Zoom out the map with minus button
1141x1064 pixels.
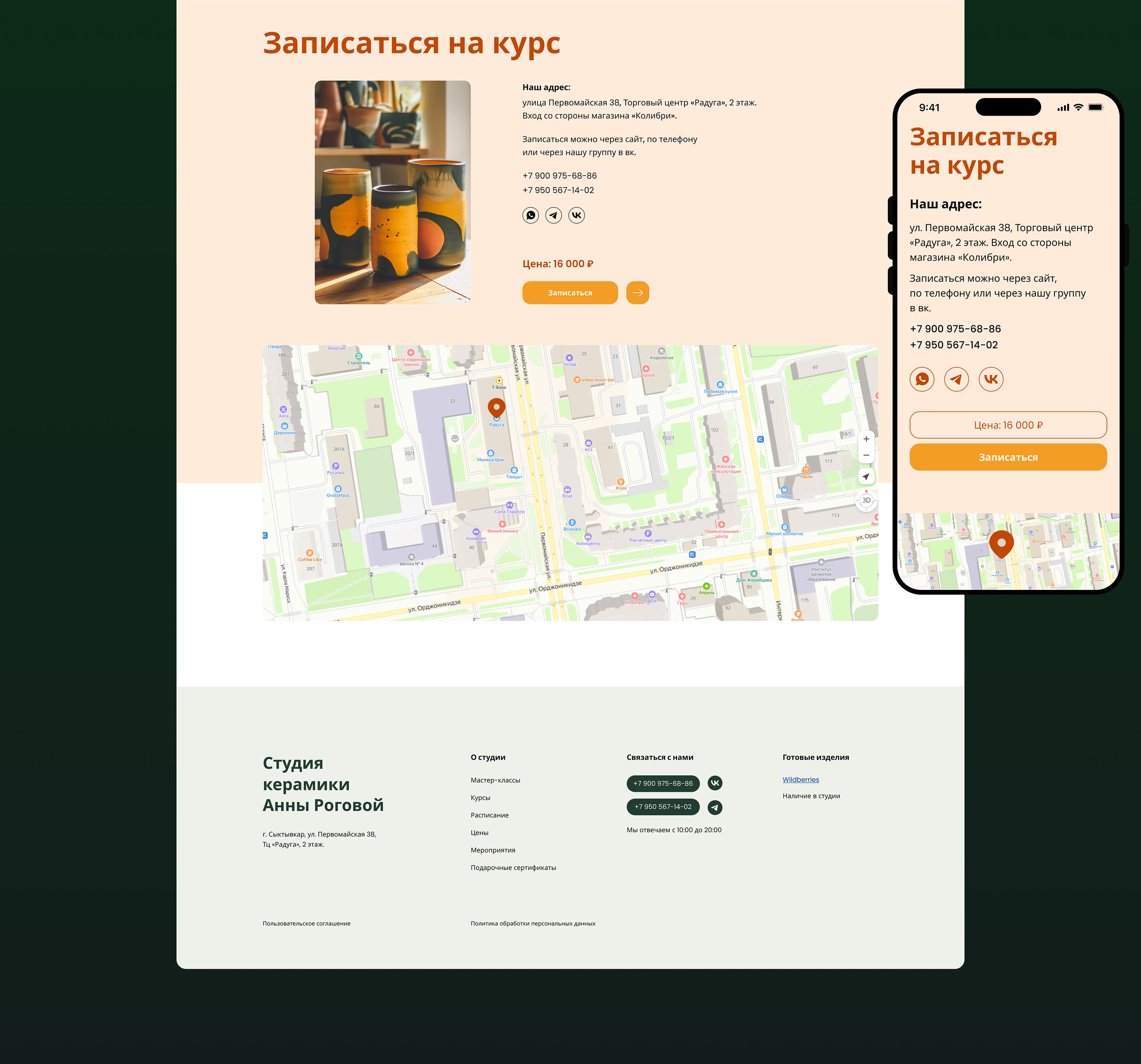866,455
